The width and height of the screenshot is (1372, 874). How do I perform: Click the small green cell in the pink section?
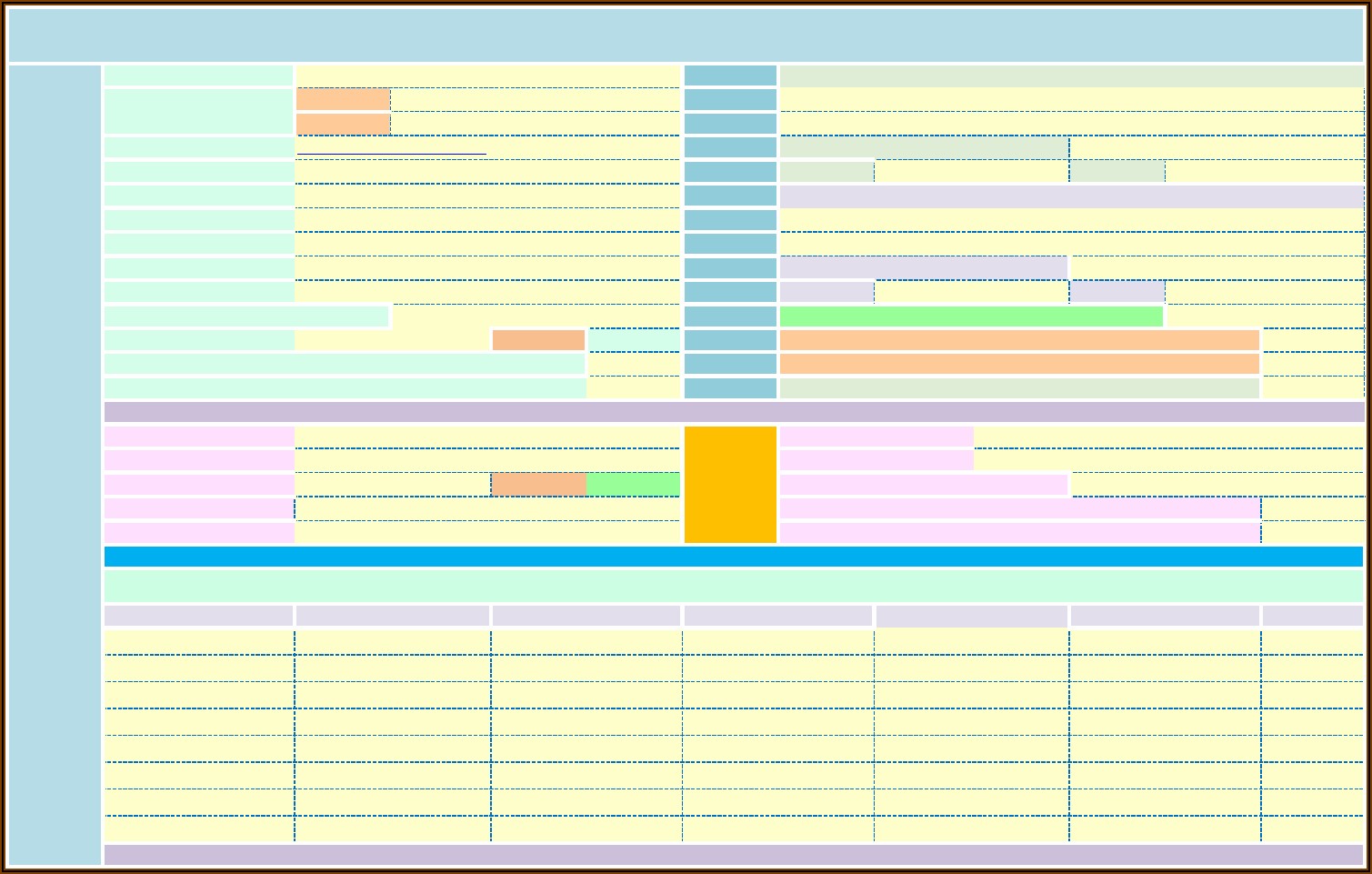coord(634,485)
